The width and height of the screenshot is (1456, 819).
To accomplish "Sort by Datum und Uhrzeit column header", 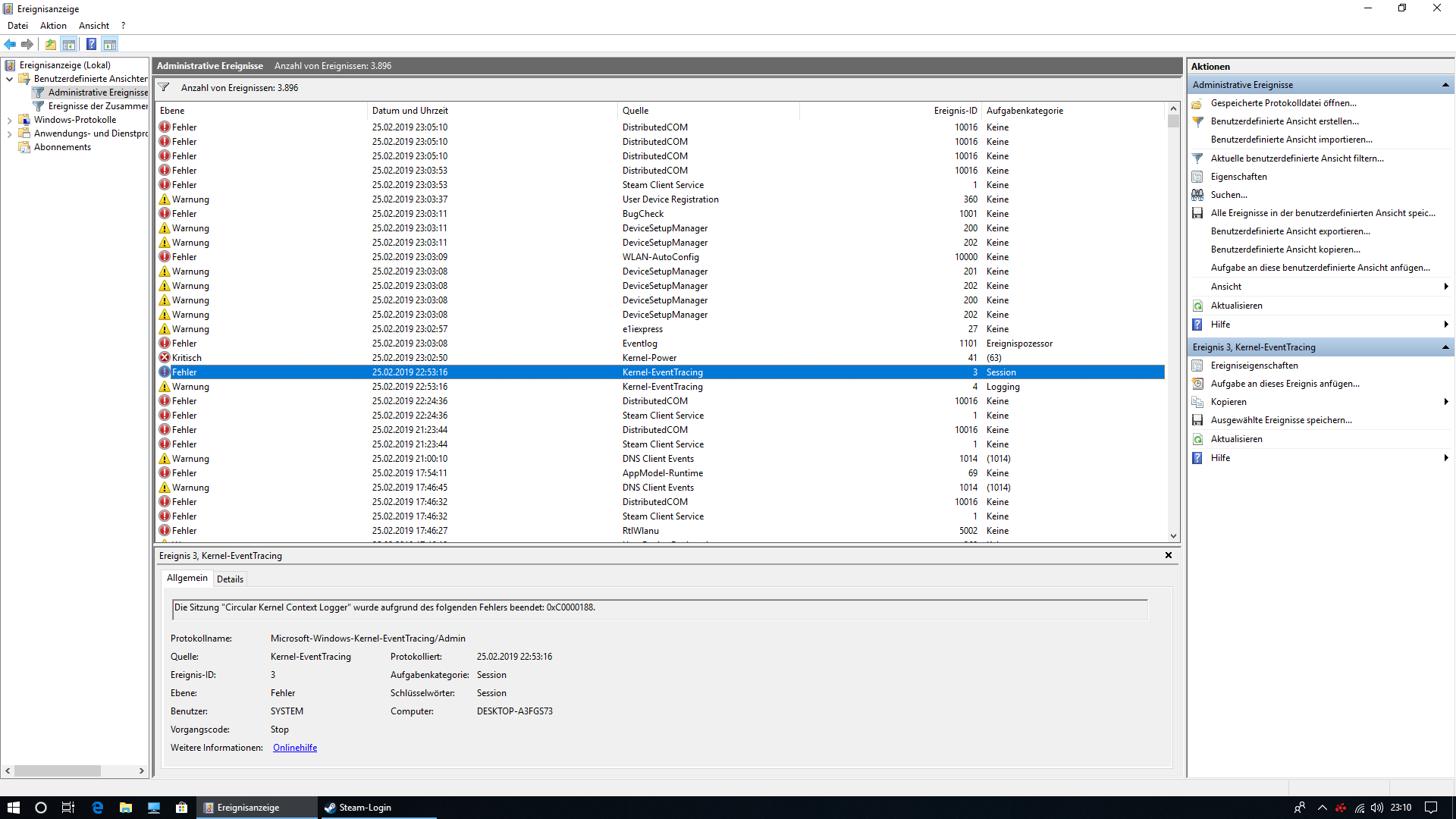I will 410,111.
